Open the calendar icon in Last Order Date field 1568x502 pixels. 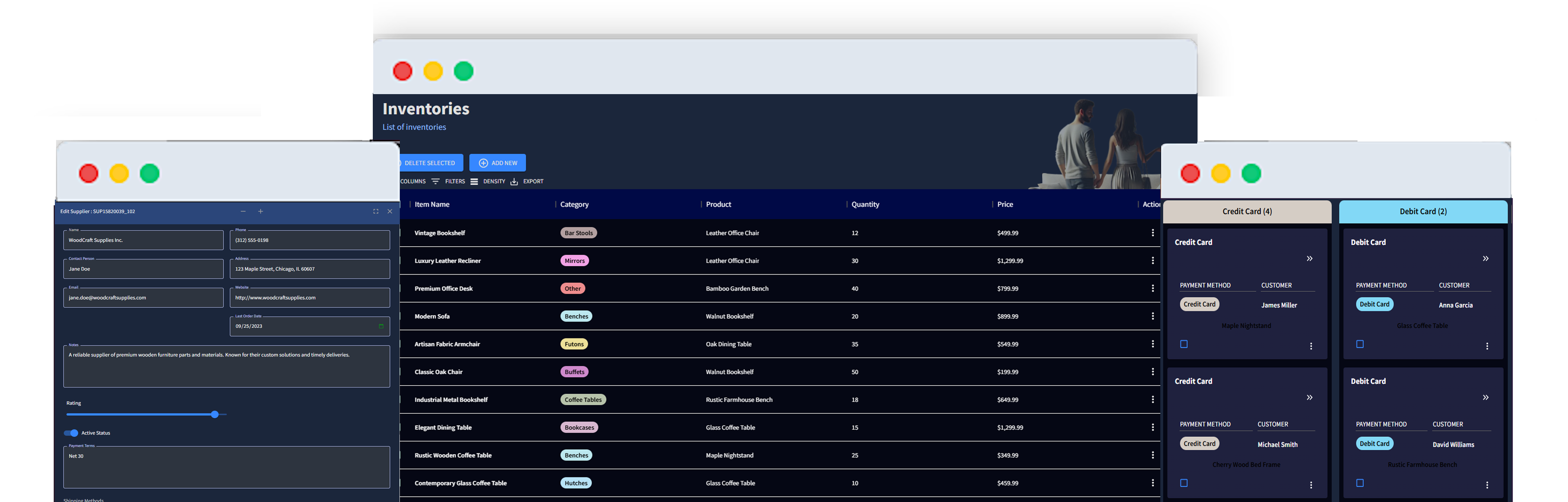pyautogui.click(x=382, y=326)
